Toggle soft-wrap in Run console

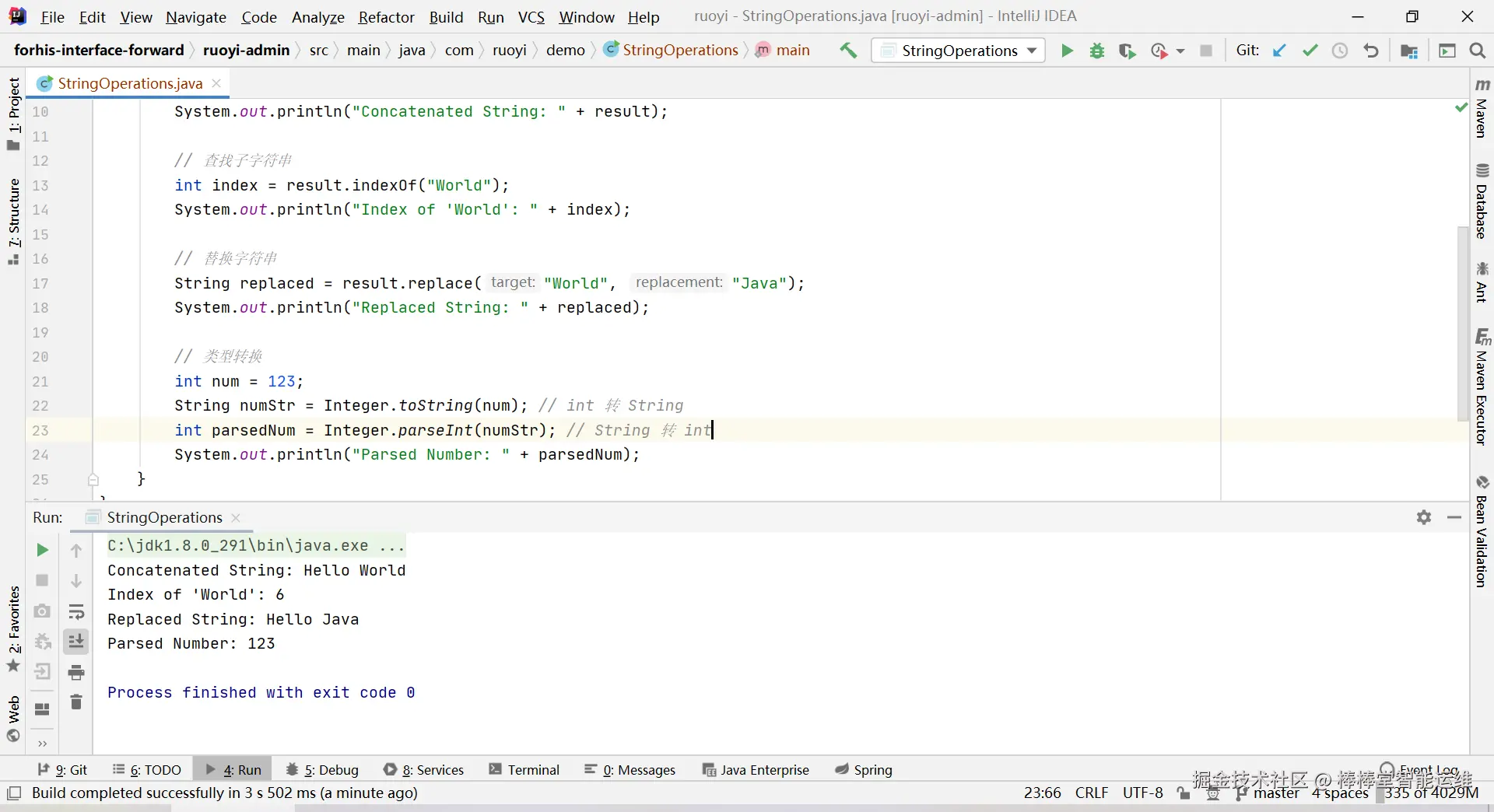pyautogui.click(x=76, y=611)
